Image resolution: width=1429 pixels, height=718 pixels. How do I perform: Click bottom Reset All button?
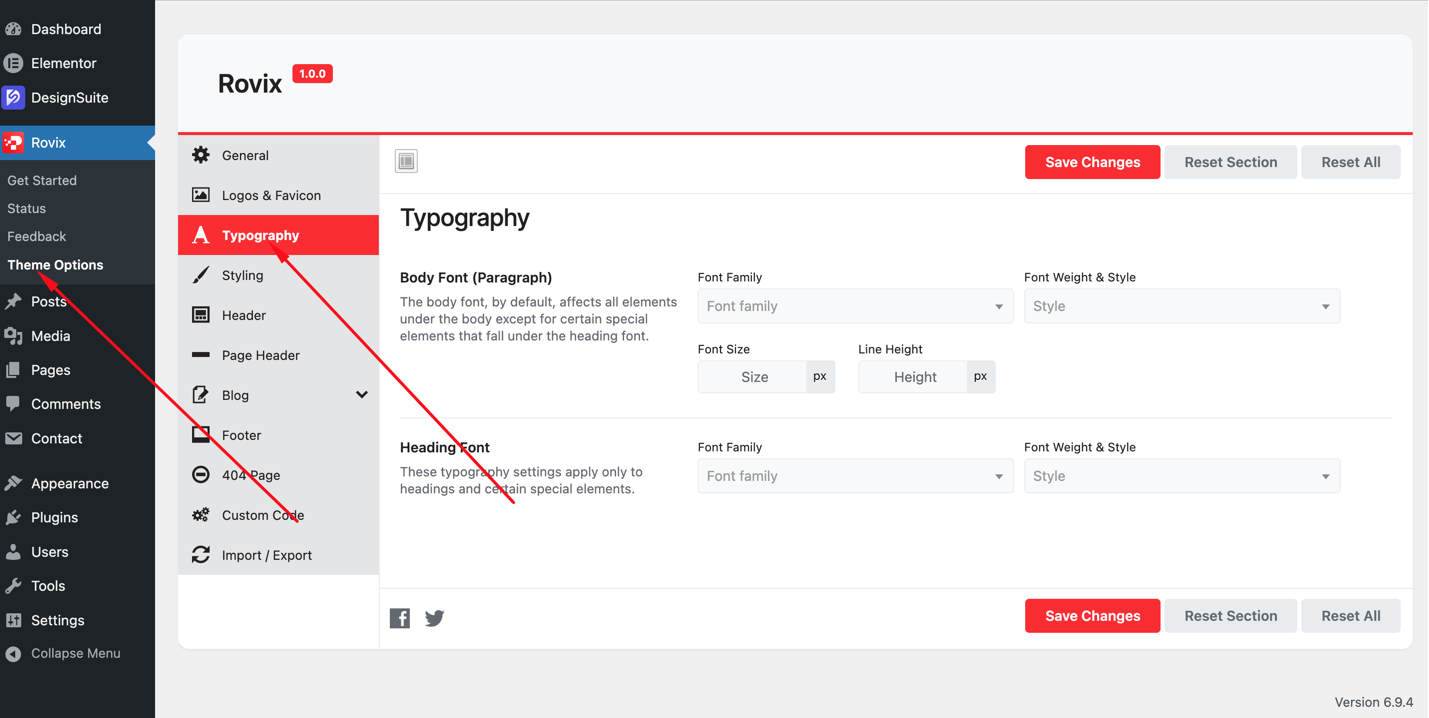click(x=1351, y=616)
